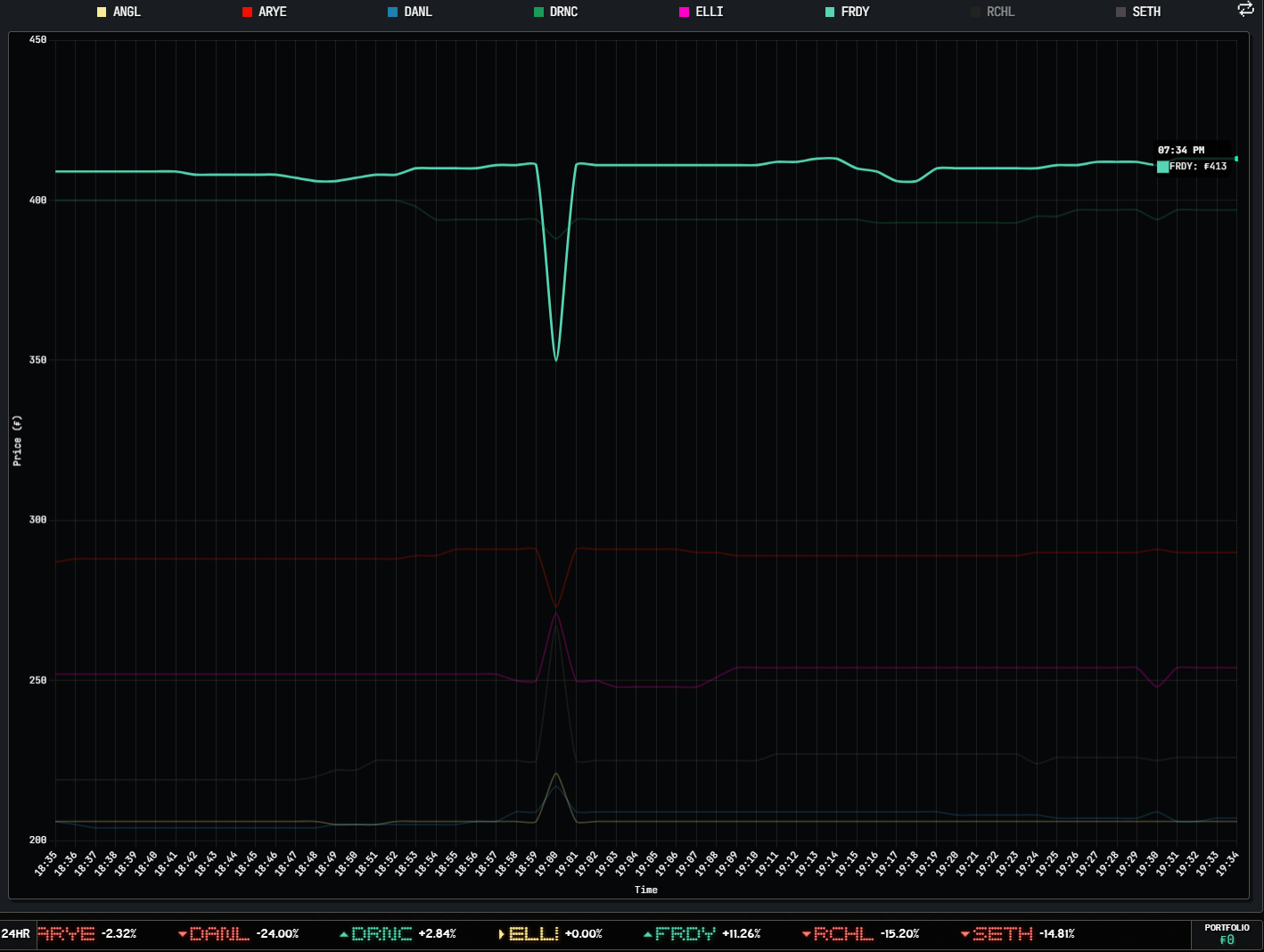Click the 300 label on the price axis
Viewport: 1264px width, 952px height.
click(37, 520)
